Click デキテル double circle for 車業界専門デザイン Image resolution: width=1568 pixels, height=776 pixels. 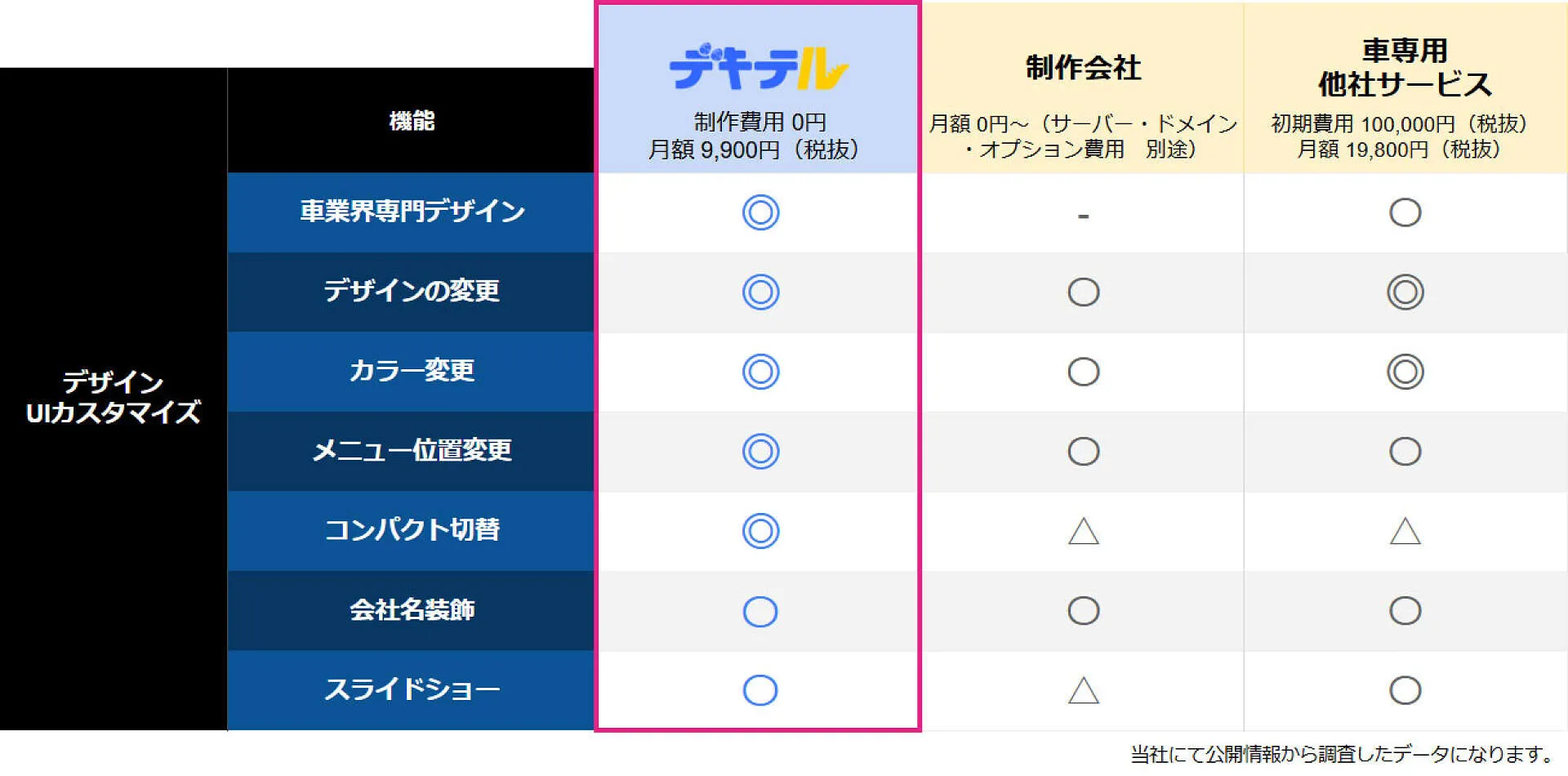(760, 212)
